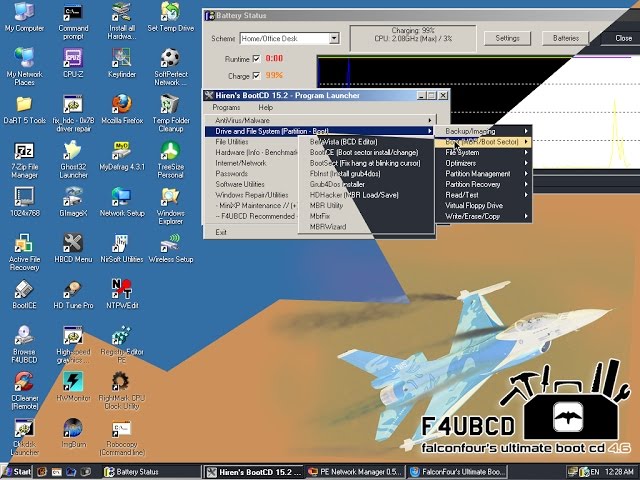Switch to FalconFour's Ultimate Boot taskbar button
Image resolution: width=640 pixels, height=480 pixels.
457,472
